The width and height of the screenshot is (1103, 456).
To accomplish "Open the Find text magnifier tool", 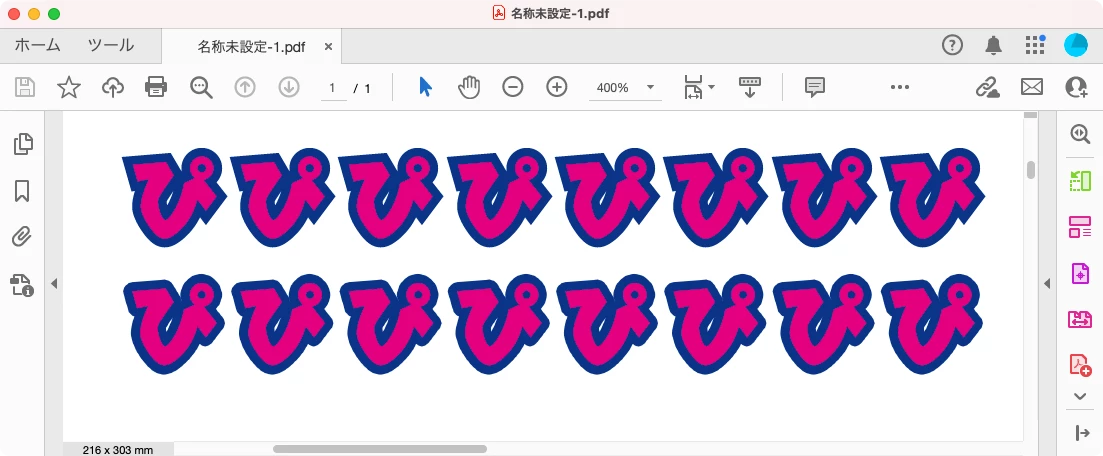I will pyautogui.click(x=201, y=87).
